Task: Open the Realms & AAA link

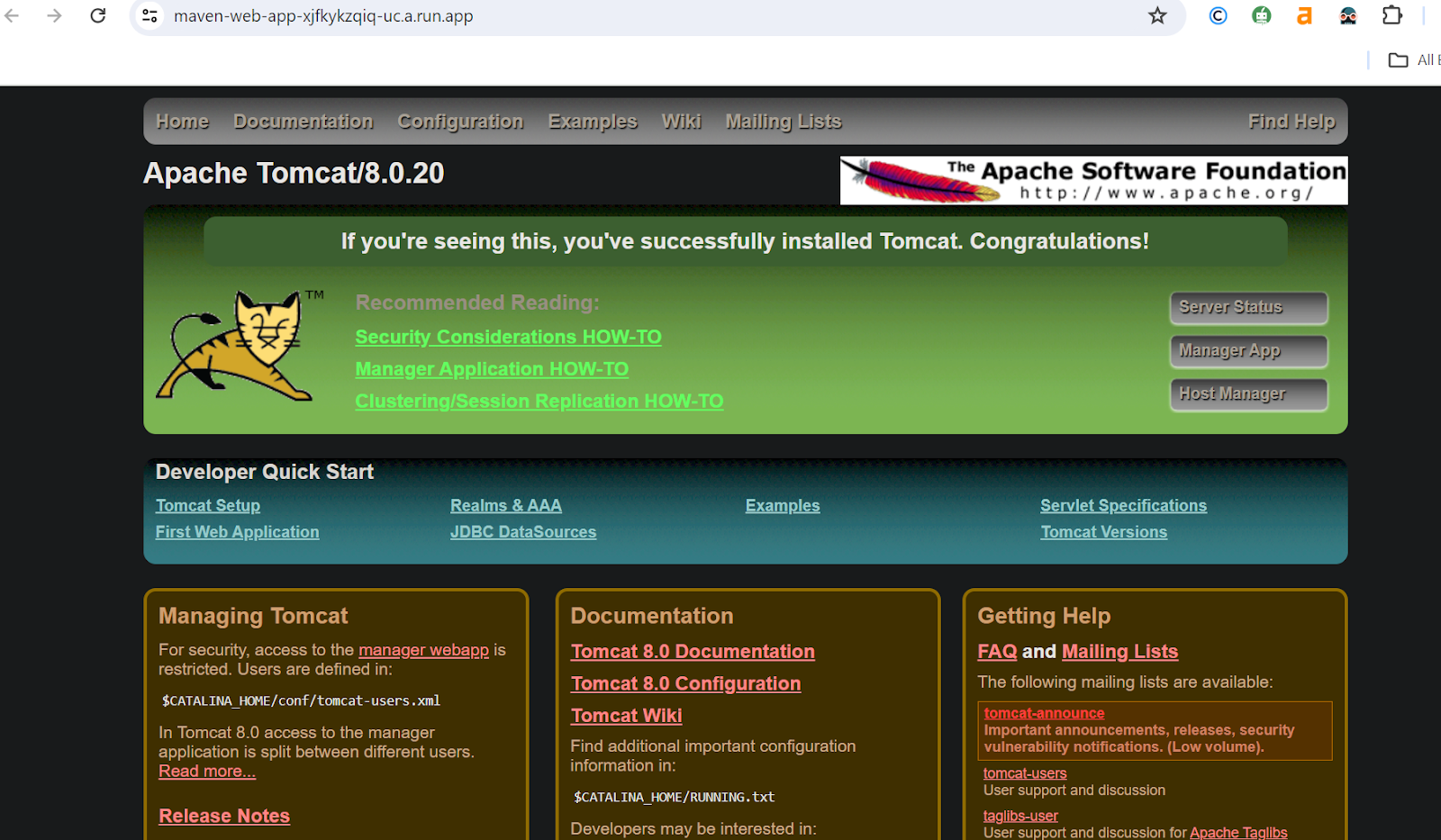Action: 506,506
